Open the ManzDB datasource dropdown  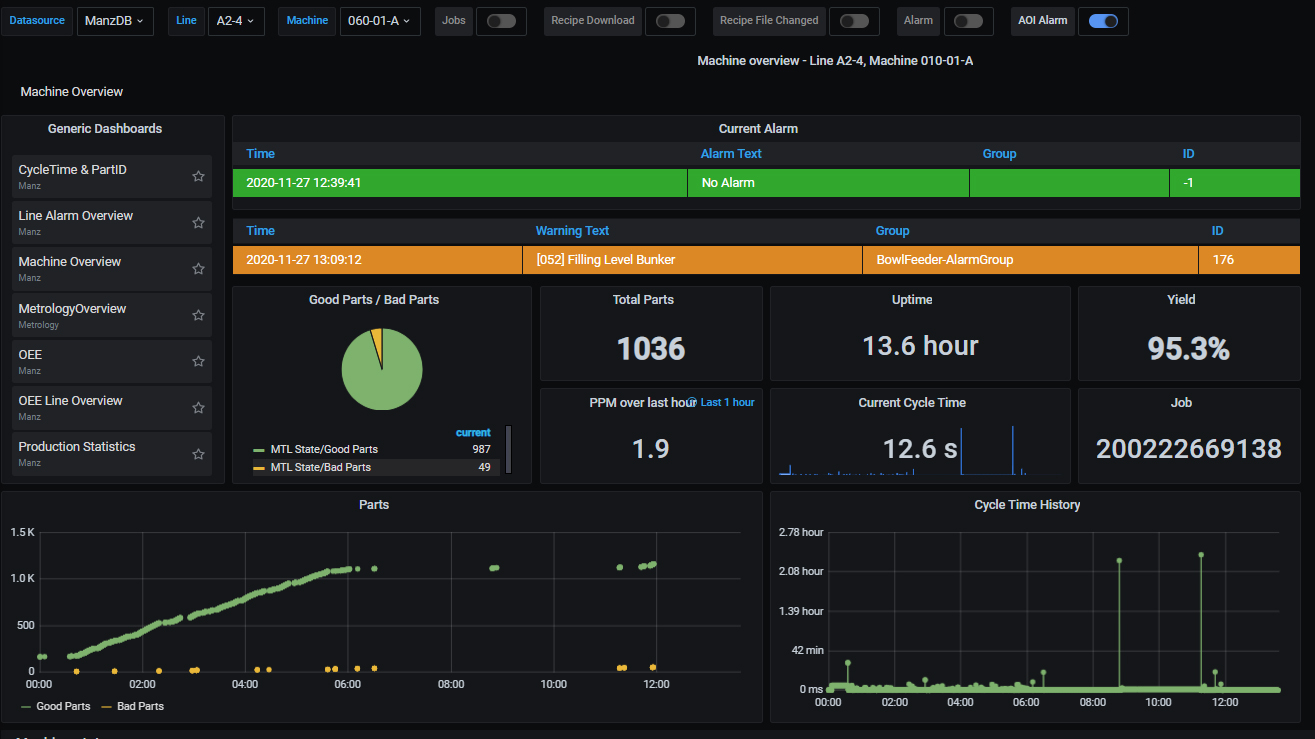(115, 21)
